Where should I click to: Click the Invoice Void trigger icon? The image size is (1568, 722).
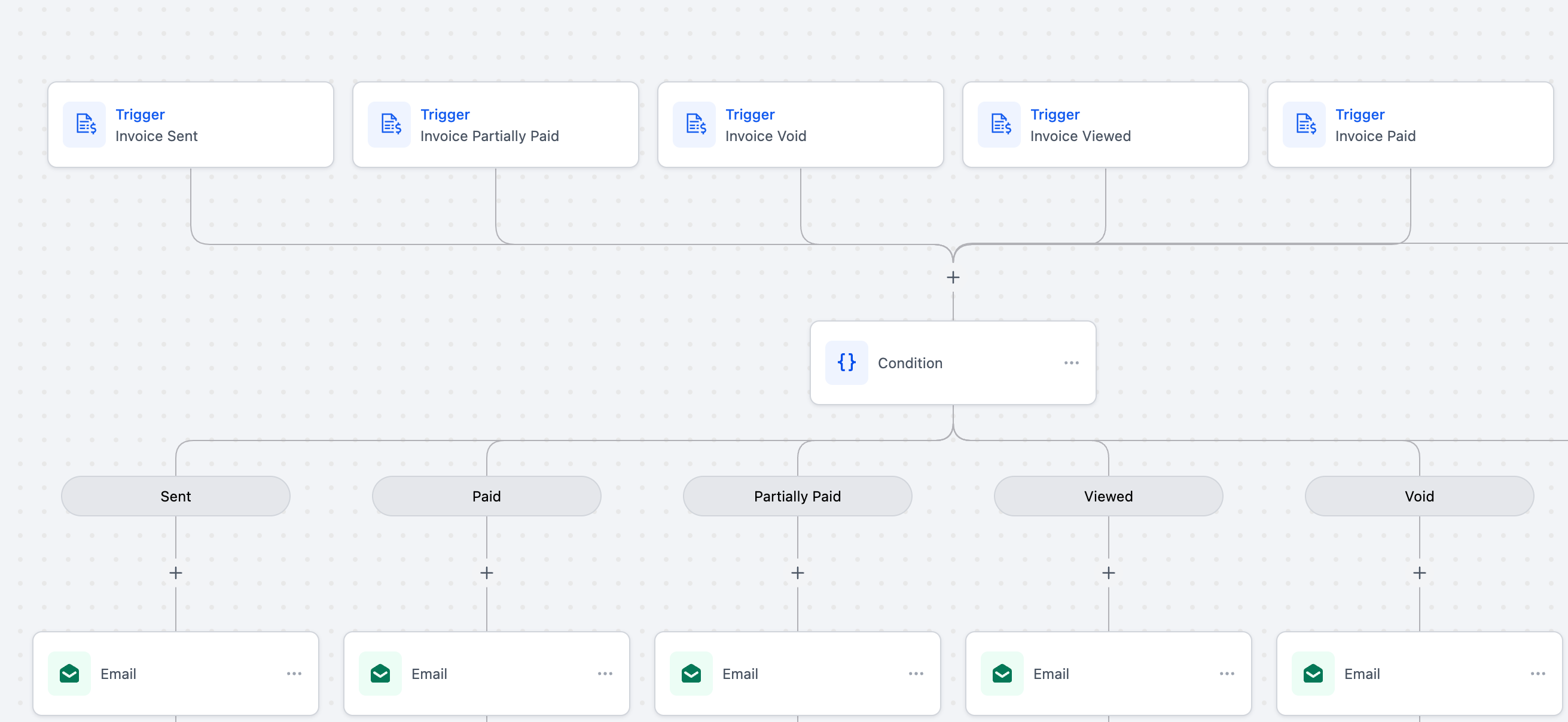[694, 124]
